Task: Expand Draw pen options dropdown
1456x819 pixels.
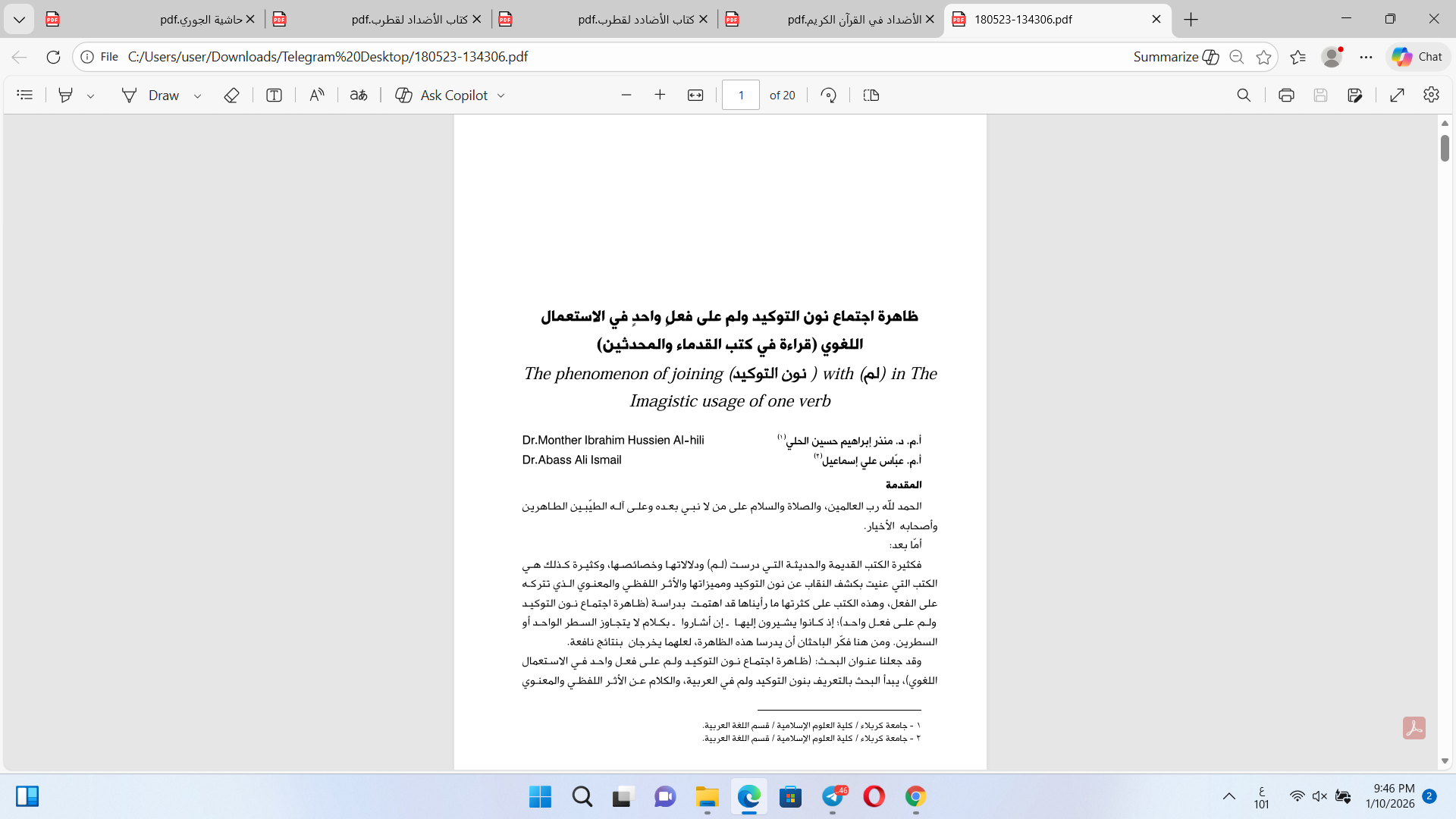Action: (198, 96)
